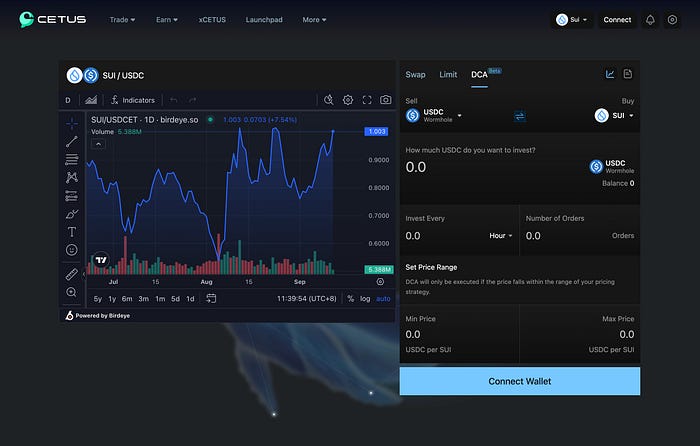Set chart range to 1d
This screenshot has height=446, width=700.
[x=190, y=299]
